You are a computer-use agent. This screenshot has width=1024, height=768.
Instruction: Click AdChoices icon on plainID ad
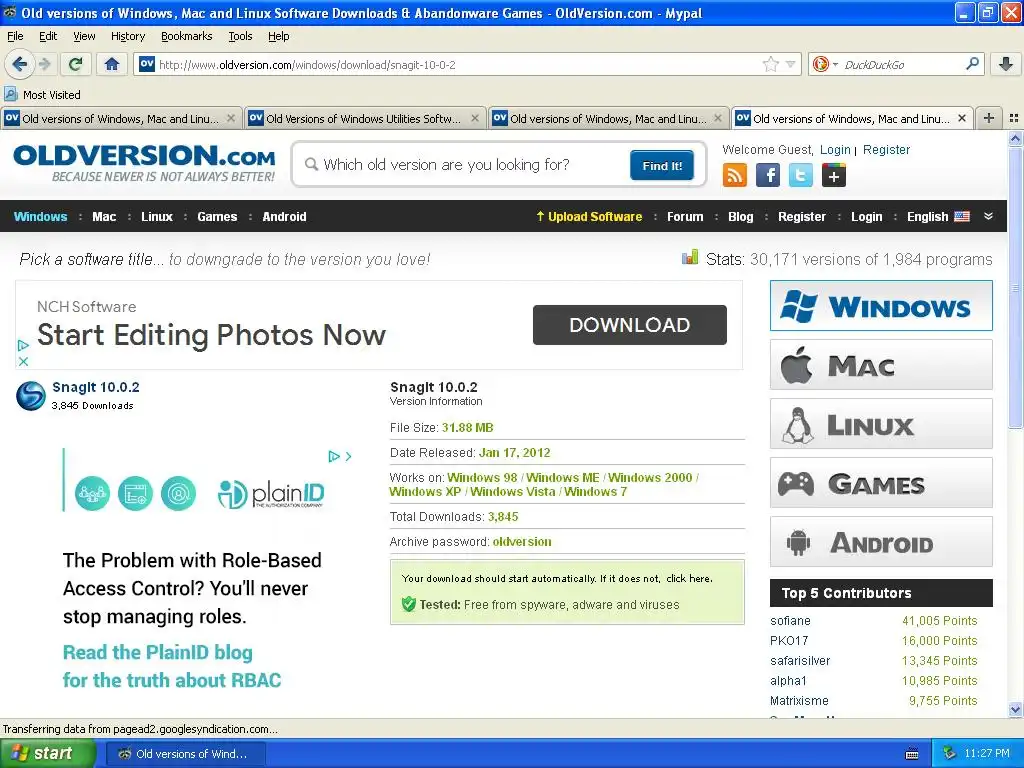(x=334, y=456)
